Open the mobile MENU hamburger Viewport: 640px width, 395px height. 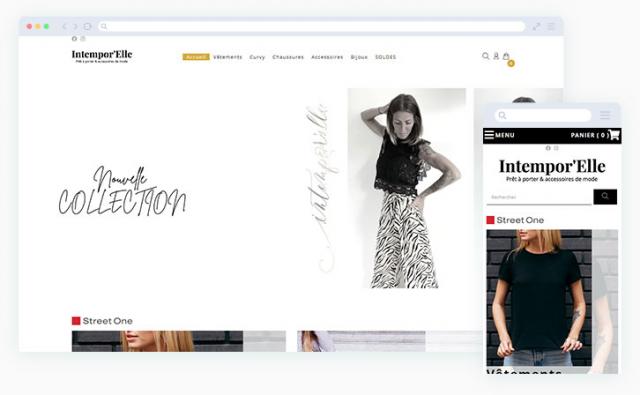click(499, 135)
